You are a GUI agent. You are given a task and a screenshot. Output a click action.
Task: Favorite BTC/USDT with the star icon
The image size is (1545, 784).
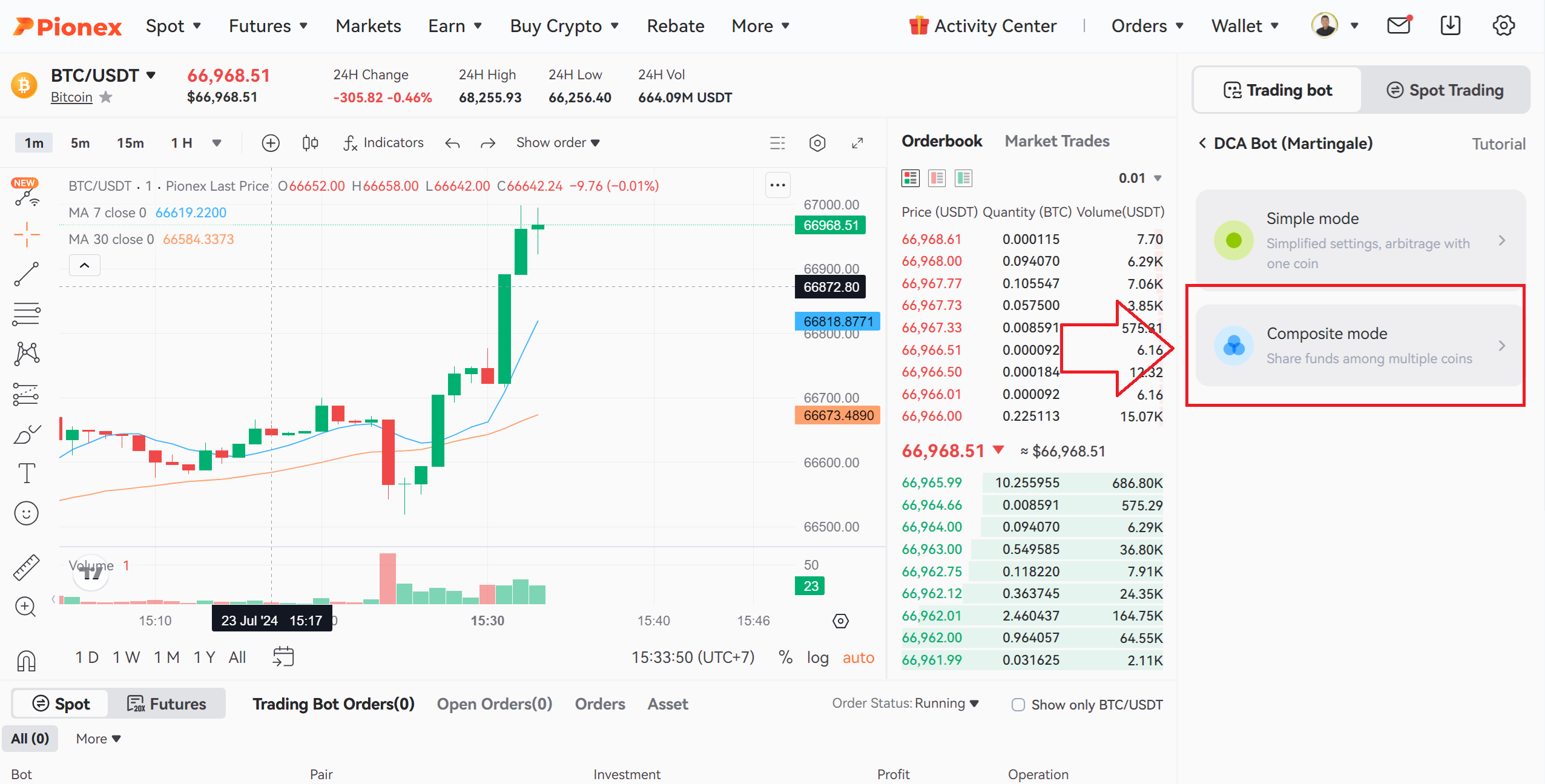coord(106,97)
